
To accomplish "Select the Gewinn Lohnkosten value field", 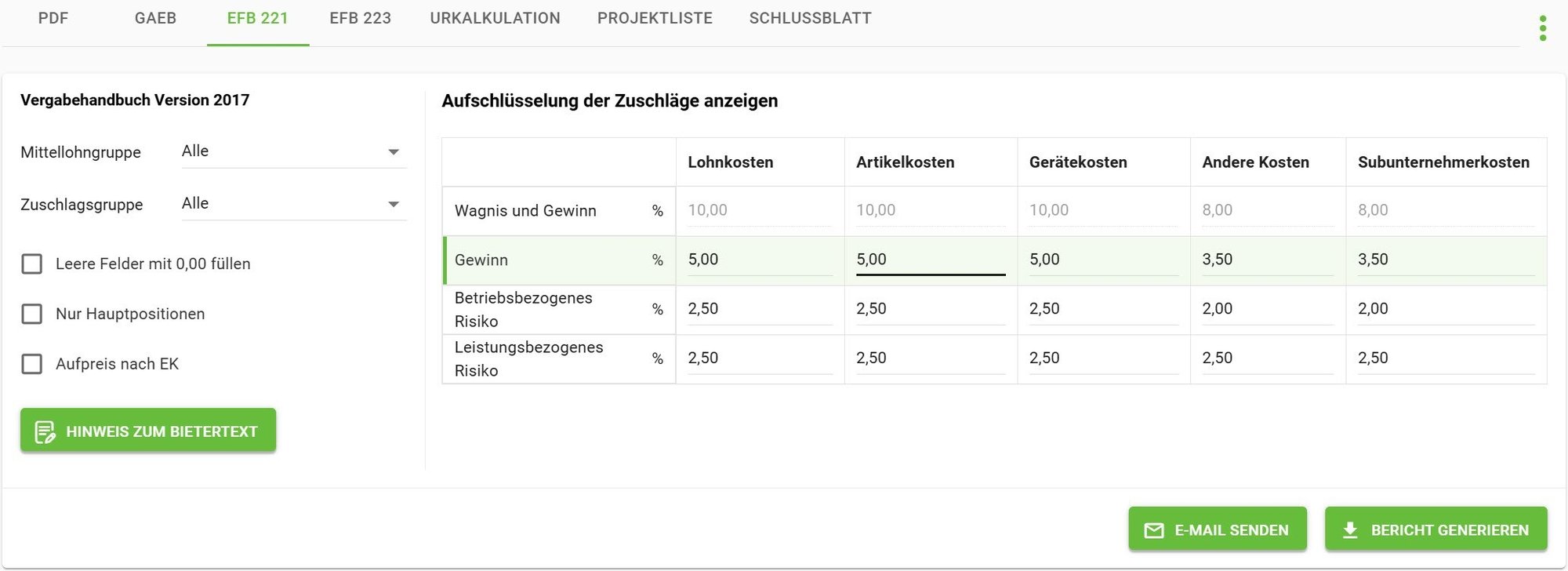I will pyautogui.click(x=757, y=259).
